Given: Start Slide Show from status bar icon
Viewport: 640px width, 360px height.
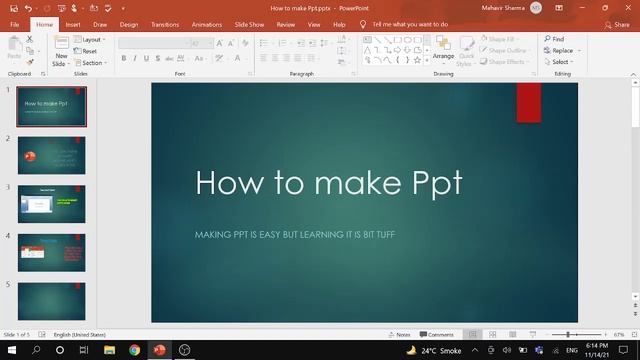Looking at the screenshot, I should pos(533,335).
